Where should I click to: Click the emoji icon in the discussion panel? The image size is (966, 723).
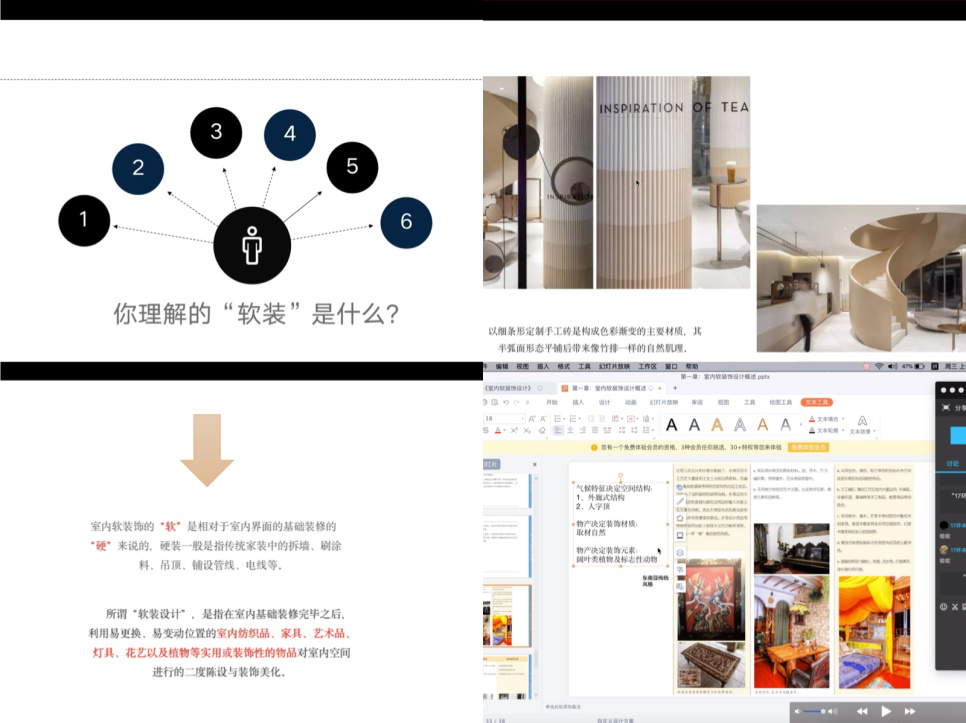tap(943, 607)
